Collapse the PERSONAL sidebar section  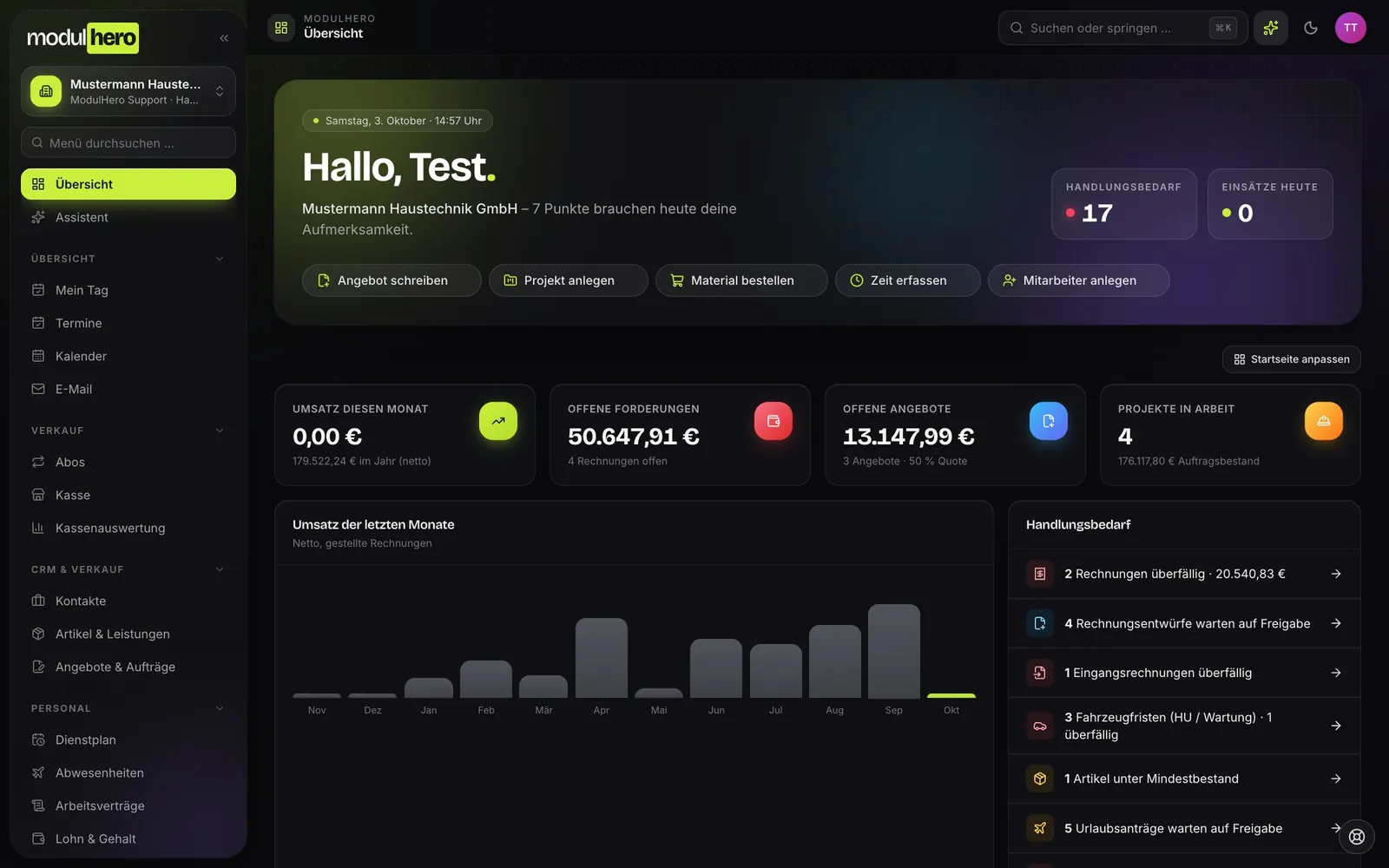[x=220, y=708]
